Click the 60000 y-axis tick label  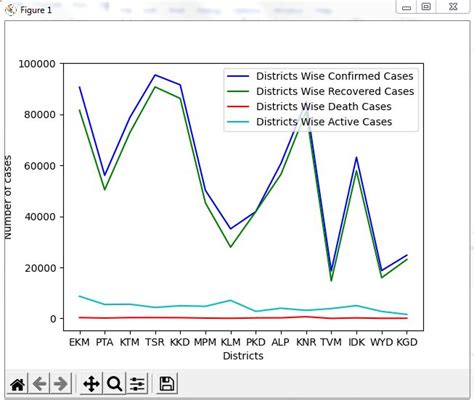coord(40,166)
